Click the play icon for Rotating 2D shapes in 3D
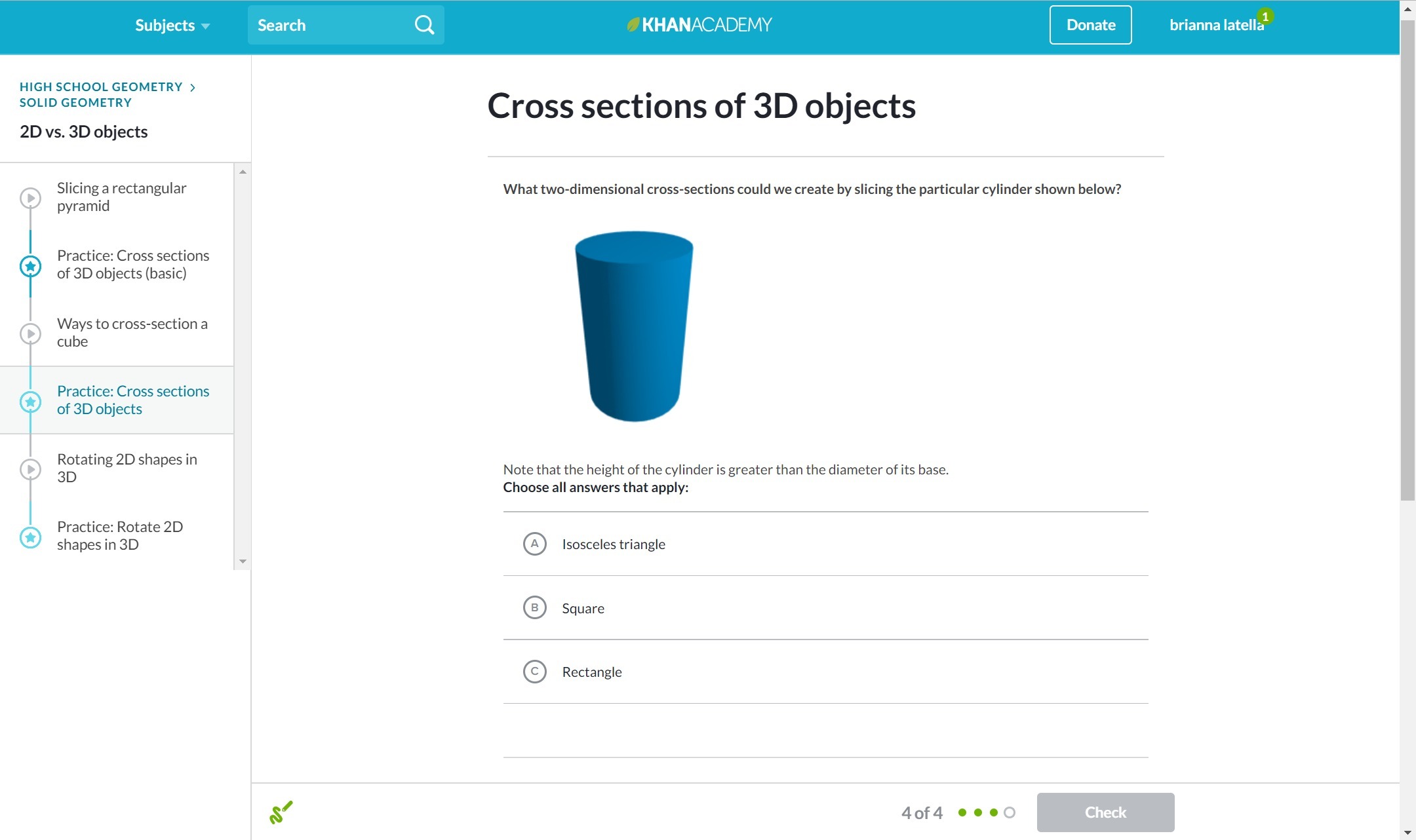 coord(30,469)
